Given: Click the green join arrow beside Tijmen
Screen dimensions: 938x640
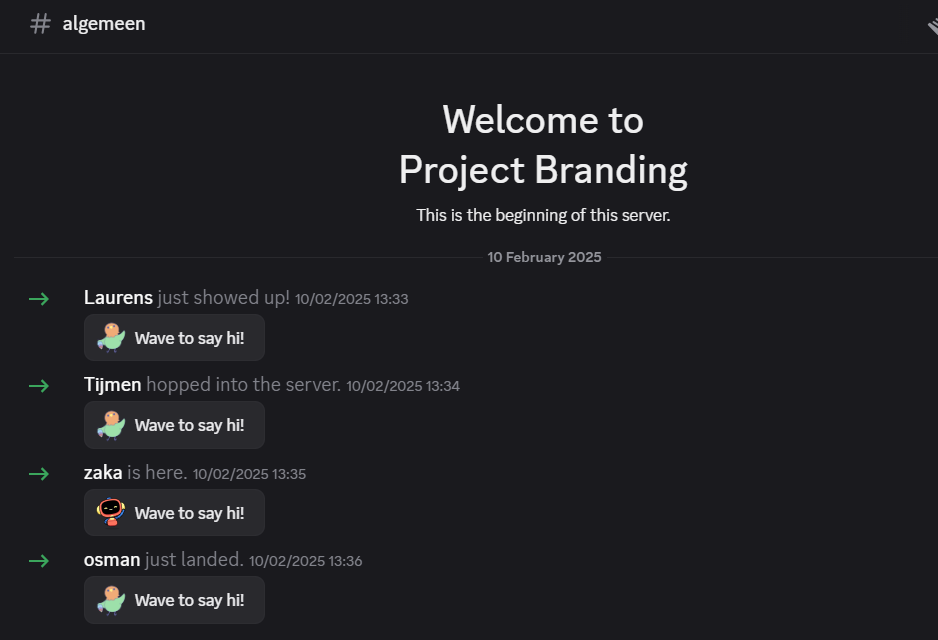Looking at the screenshot, I should click(39, 386).
